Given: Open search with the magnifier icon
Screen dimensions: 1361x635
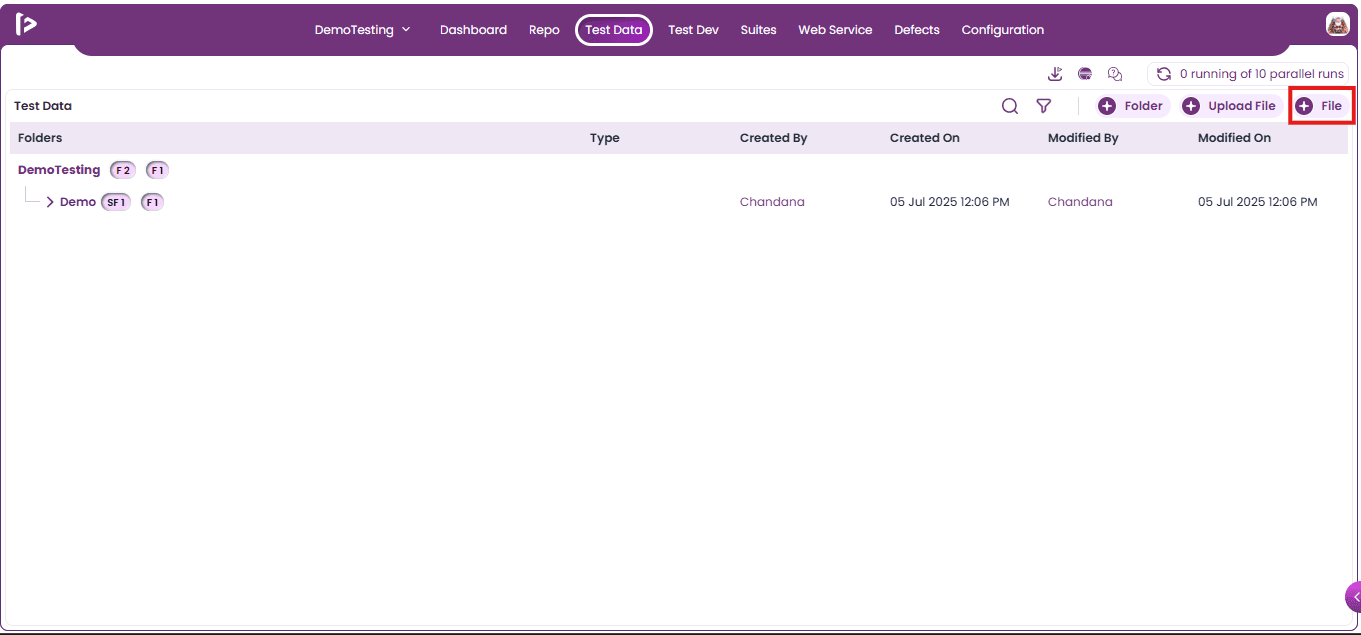Looking at the screenshot, I should (x=1010, y=106).
